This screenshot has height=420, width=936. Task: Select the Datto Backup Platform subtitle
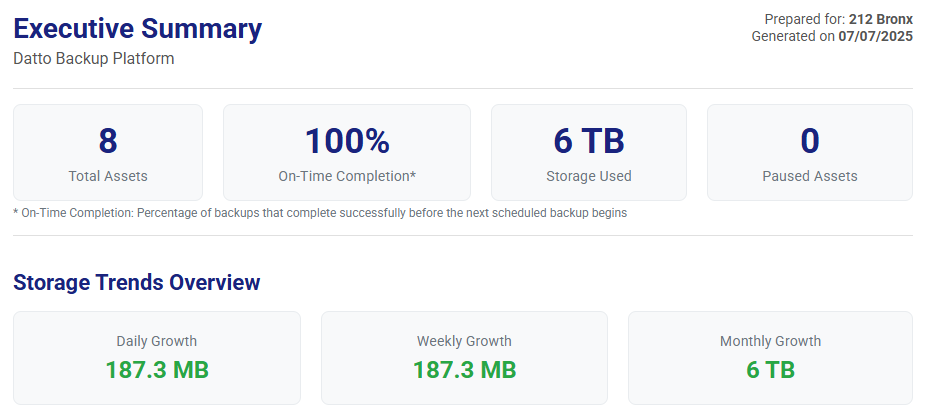(x=94, y=59)
